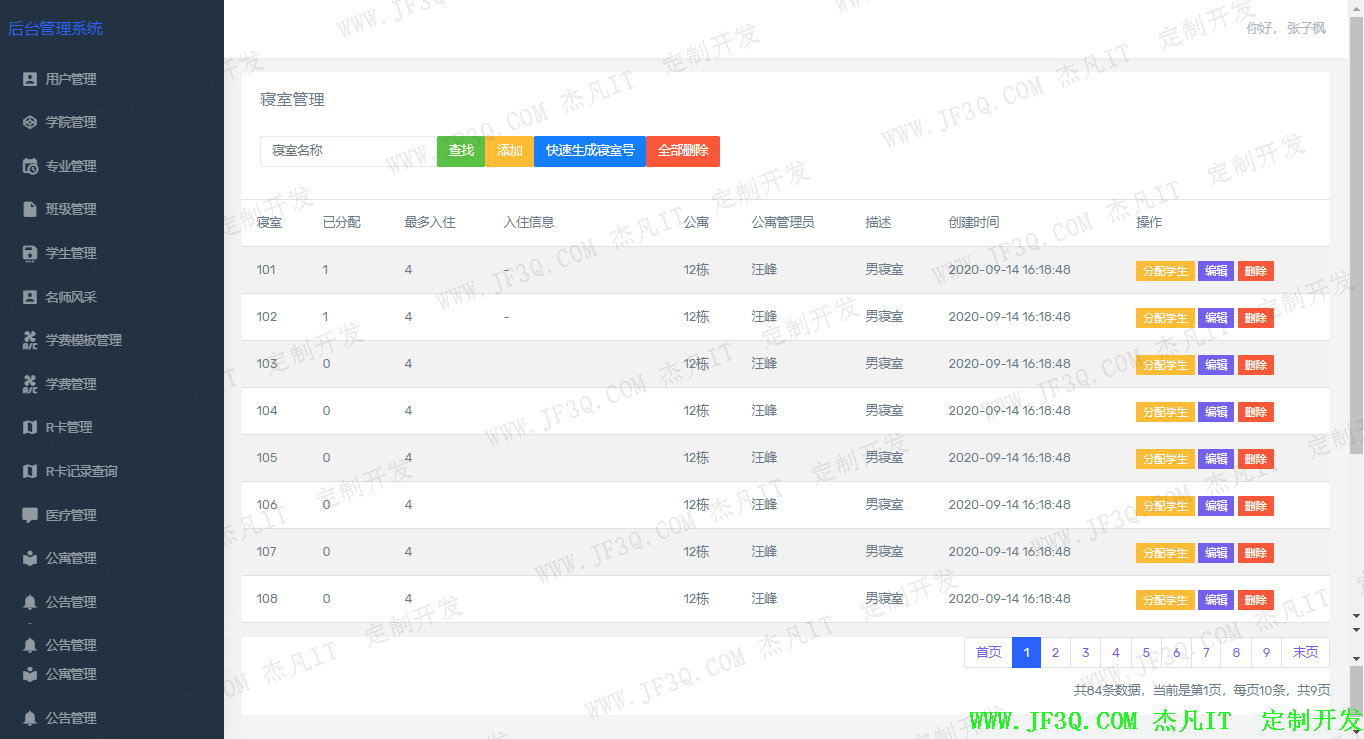This screenshot has height=739, width=1364.
Task: Open 学生管理 via its save icon
Action: click(30, 253)
